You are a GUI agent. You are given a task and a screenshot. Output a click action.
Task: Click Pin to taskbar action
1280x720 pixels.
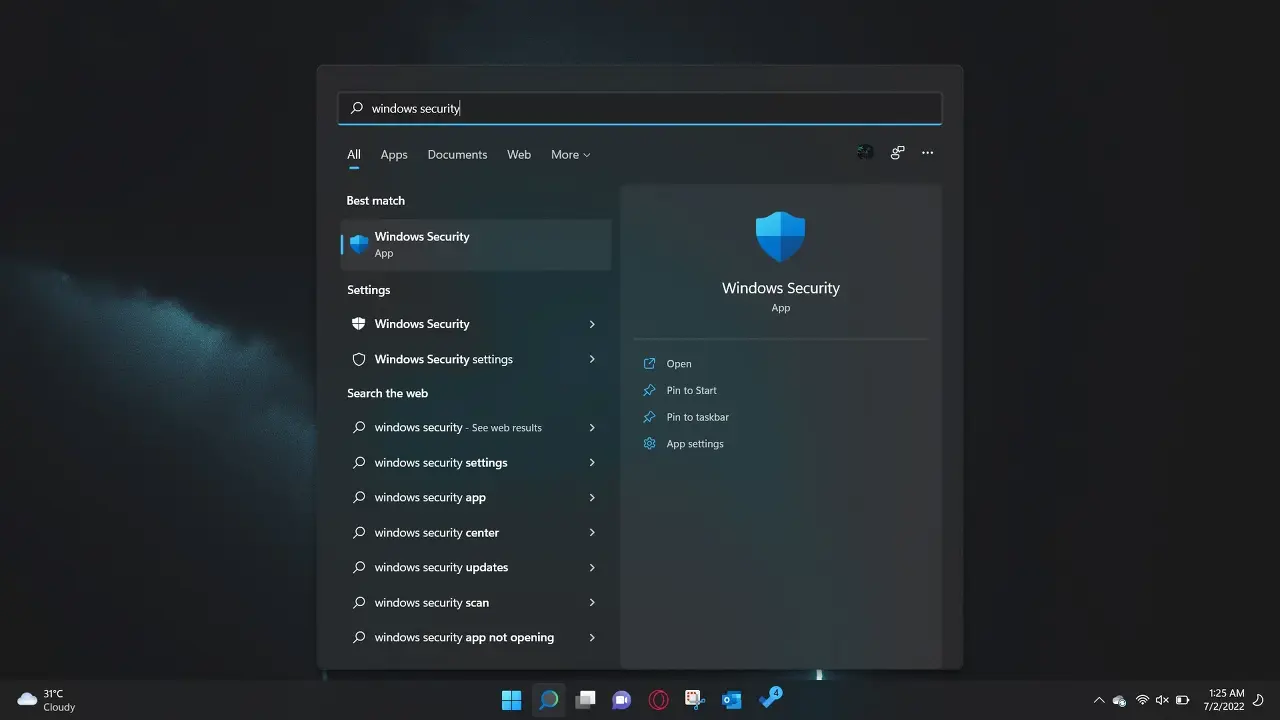click(698, 417)
